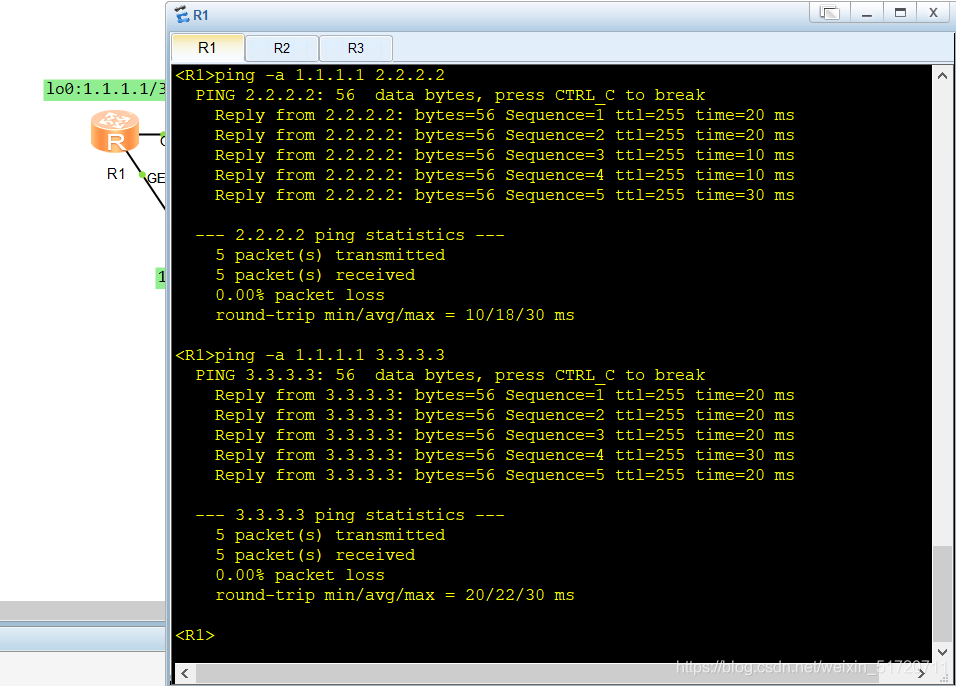Close the R1 terminal window

coord(933,13)
